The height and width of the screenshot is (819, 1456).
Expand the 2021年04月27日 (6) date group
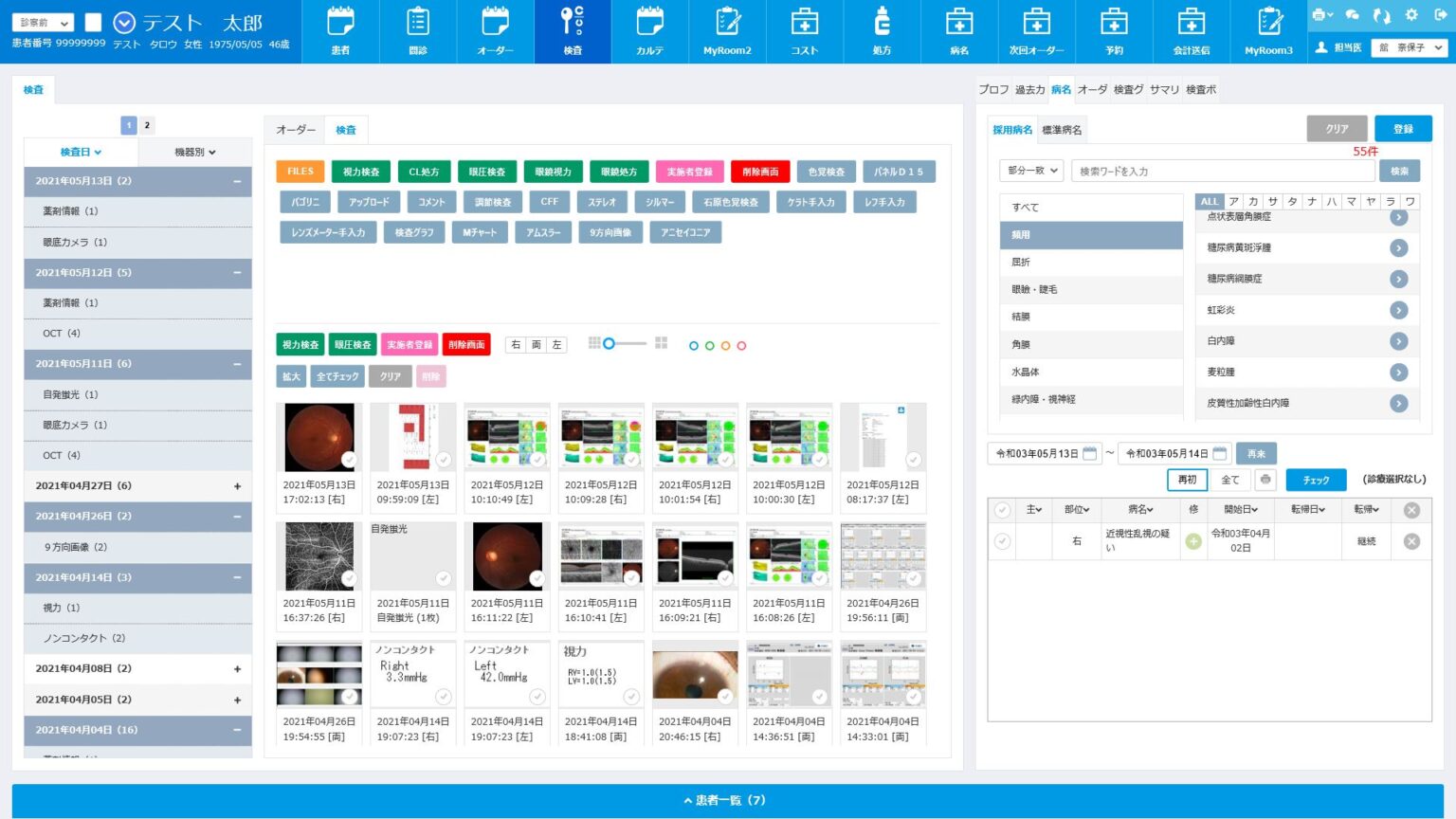click(237, 486)
